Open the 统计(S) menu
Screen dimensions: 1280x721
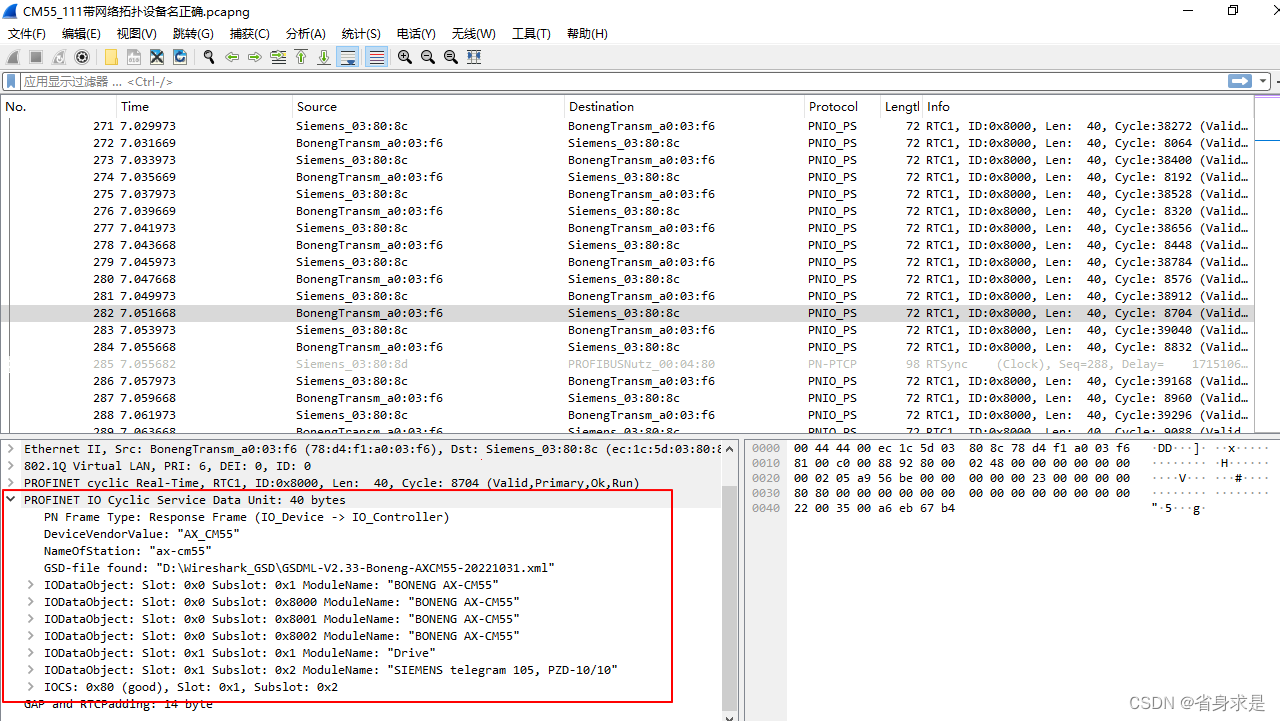[361, 33]
